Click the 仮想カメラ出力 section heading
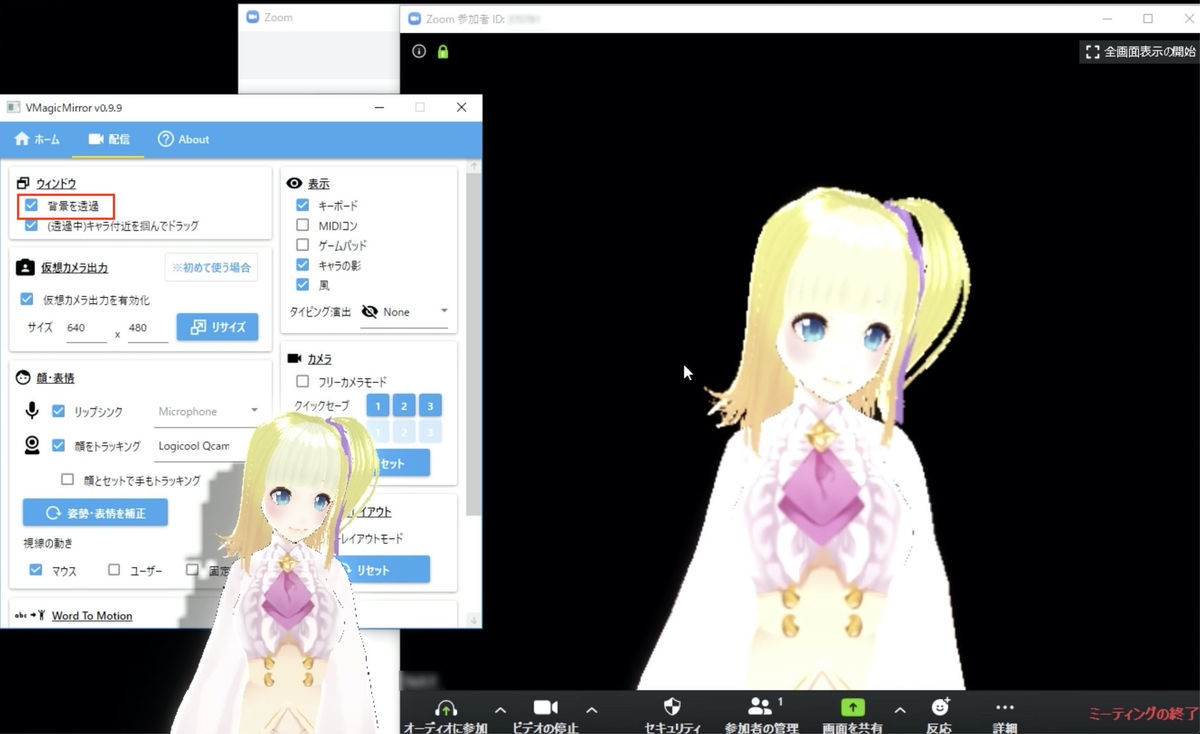This screenshot has width=1200, height=734. pos(75,268)
